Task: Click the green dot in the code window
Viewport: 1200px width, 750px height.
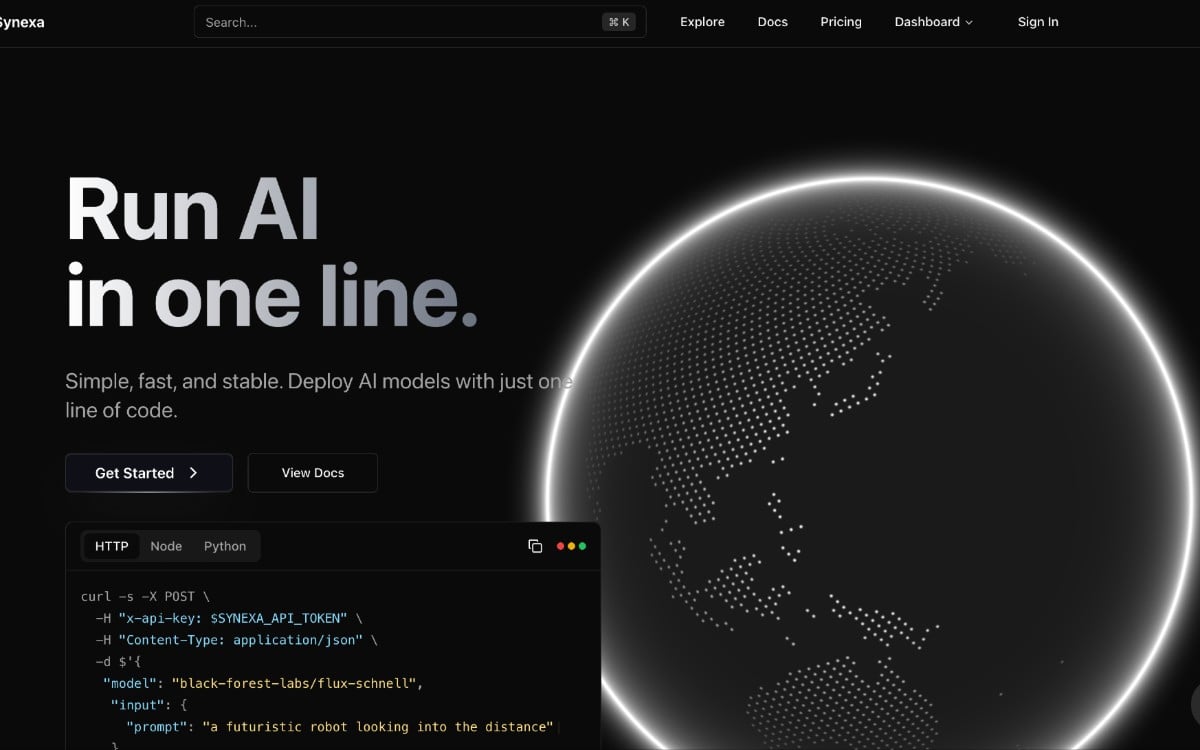Action: [582, 546]
